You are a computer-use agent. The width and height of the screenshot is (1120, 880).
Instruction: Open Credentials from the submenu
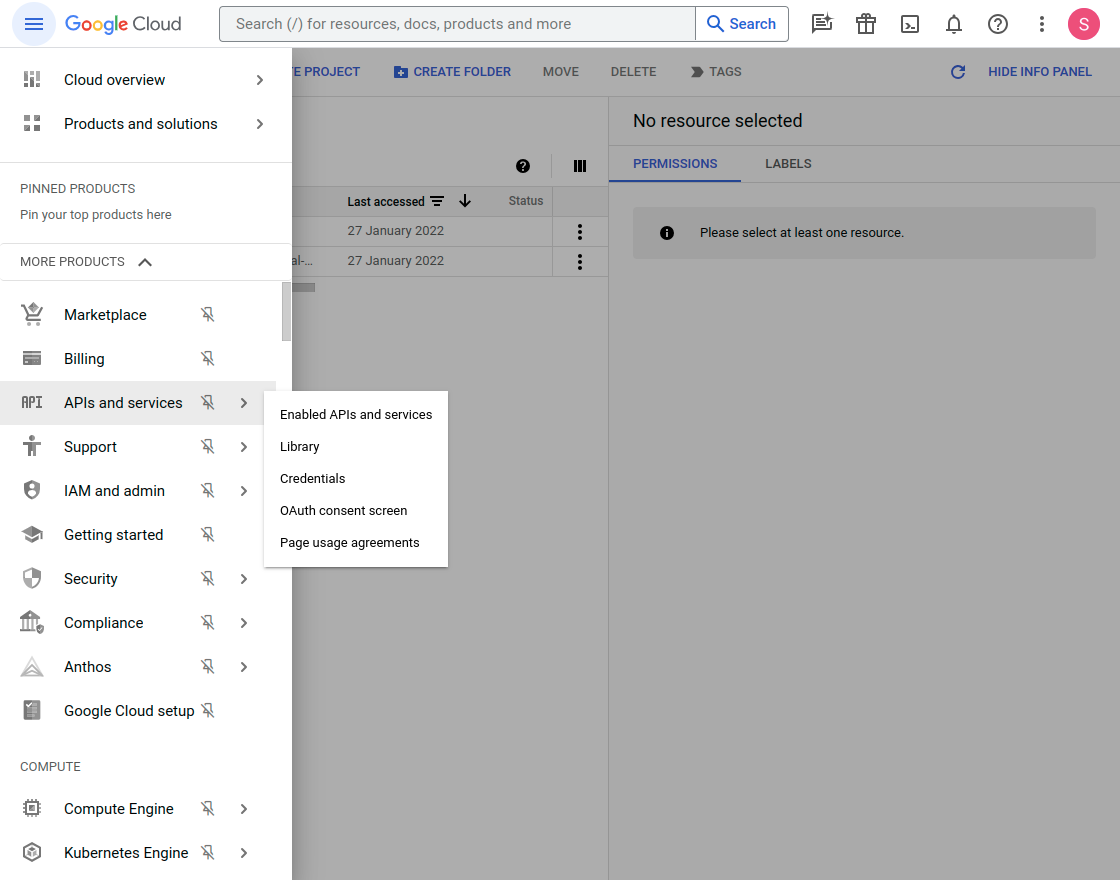[x=356, y=479]
